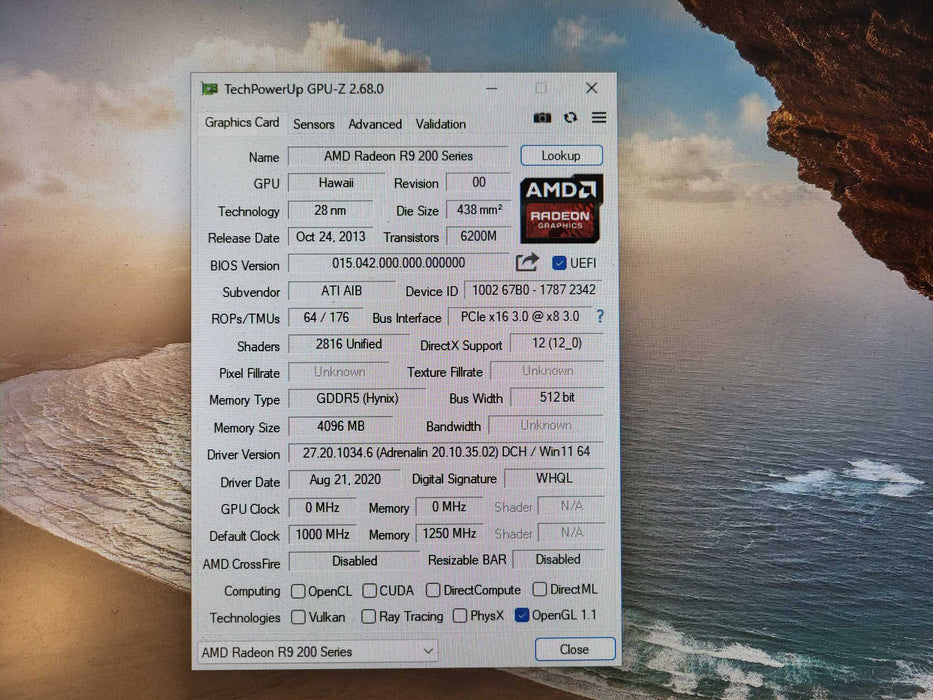Click the Bus Interface question mark

[600, 316]
